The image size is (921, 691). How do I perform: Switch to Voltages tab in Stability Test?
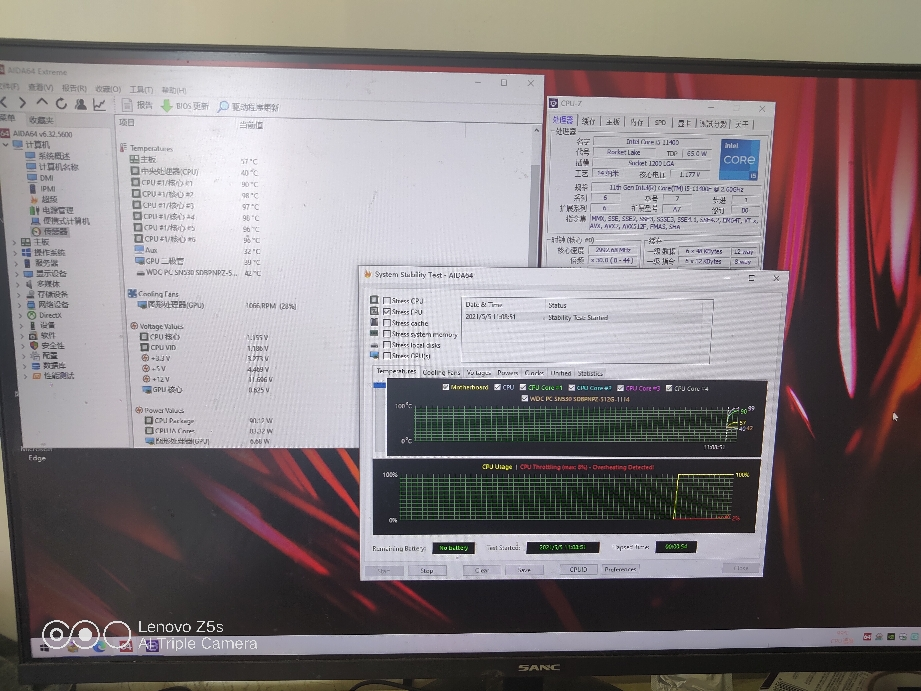point(479,373)
